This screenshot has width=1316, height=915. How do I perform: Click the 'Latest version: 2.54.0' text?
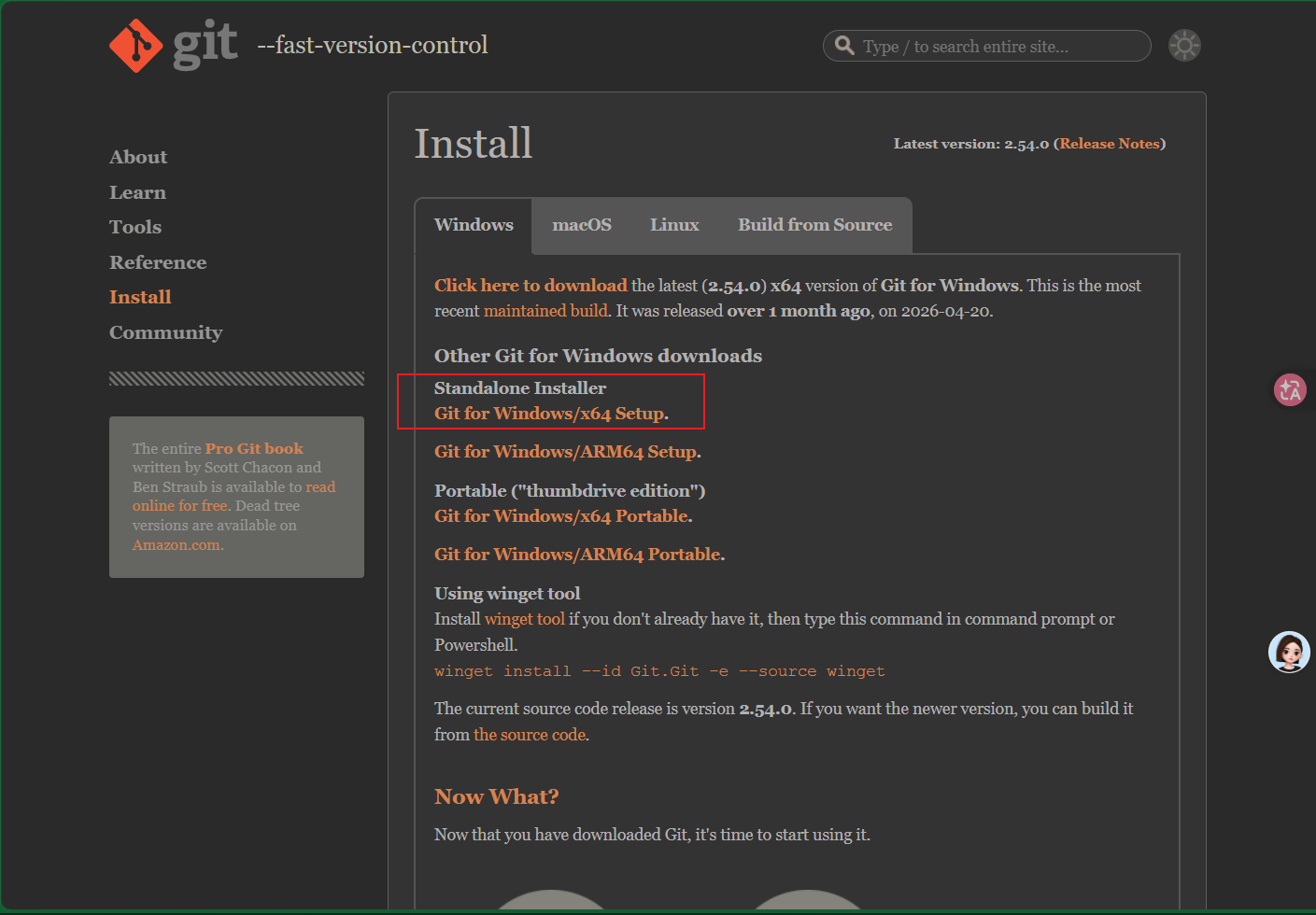(x=971, y=144)
